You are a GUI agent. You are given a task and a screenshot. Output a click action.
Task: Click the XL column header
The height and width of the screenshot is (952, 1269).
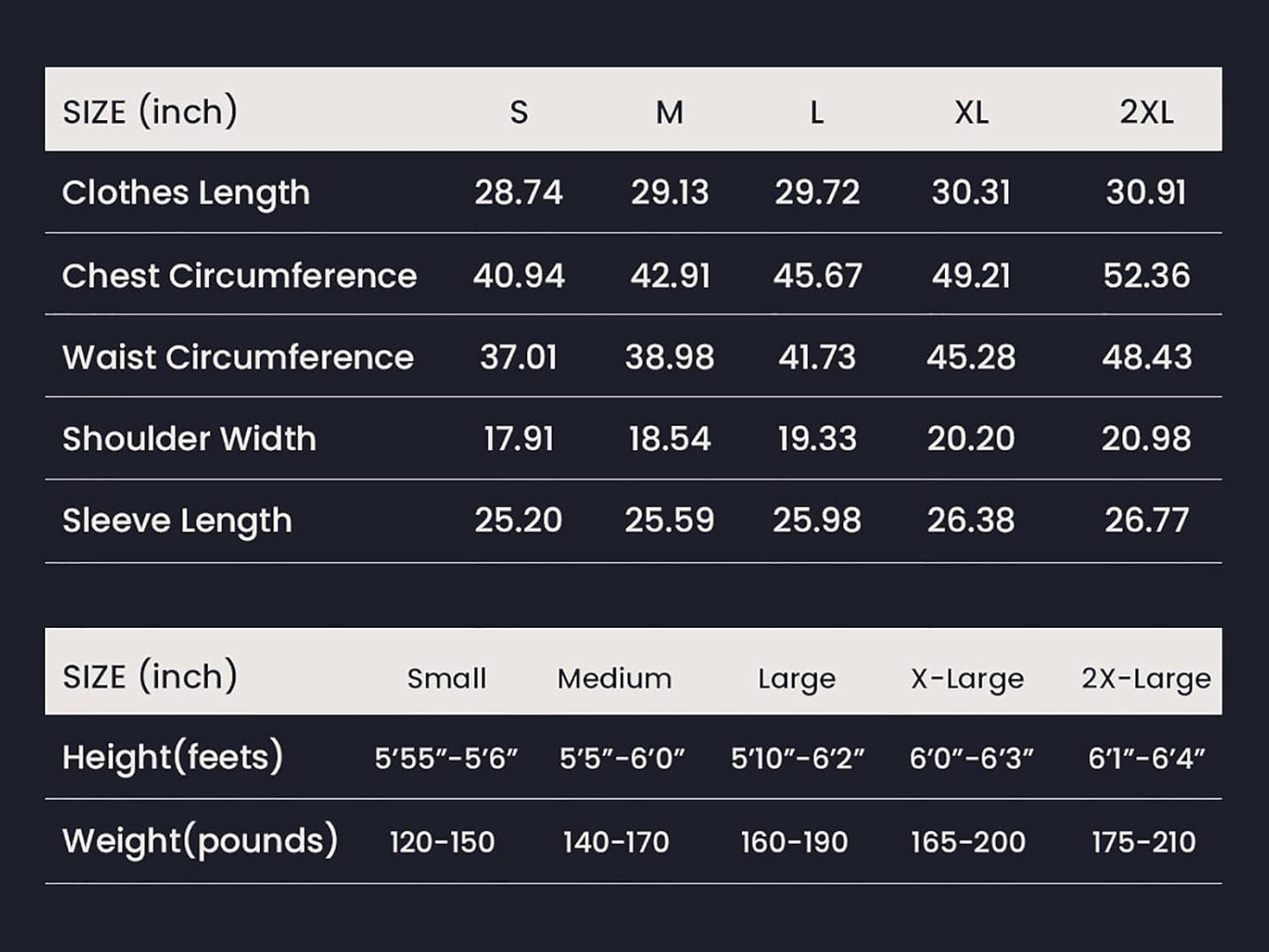[x=971, y=112]
